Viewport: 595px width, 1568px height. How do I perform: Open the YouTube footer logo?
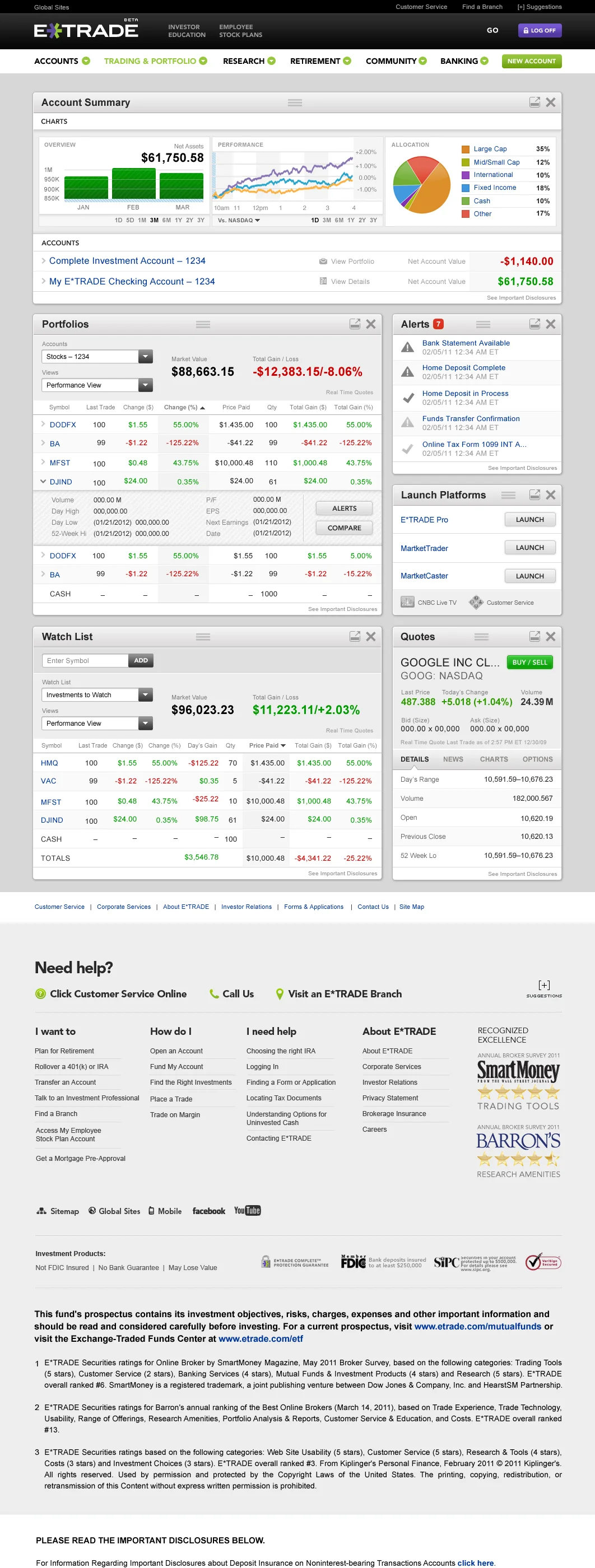click(x=247, y=1210)
